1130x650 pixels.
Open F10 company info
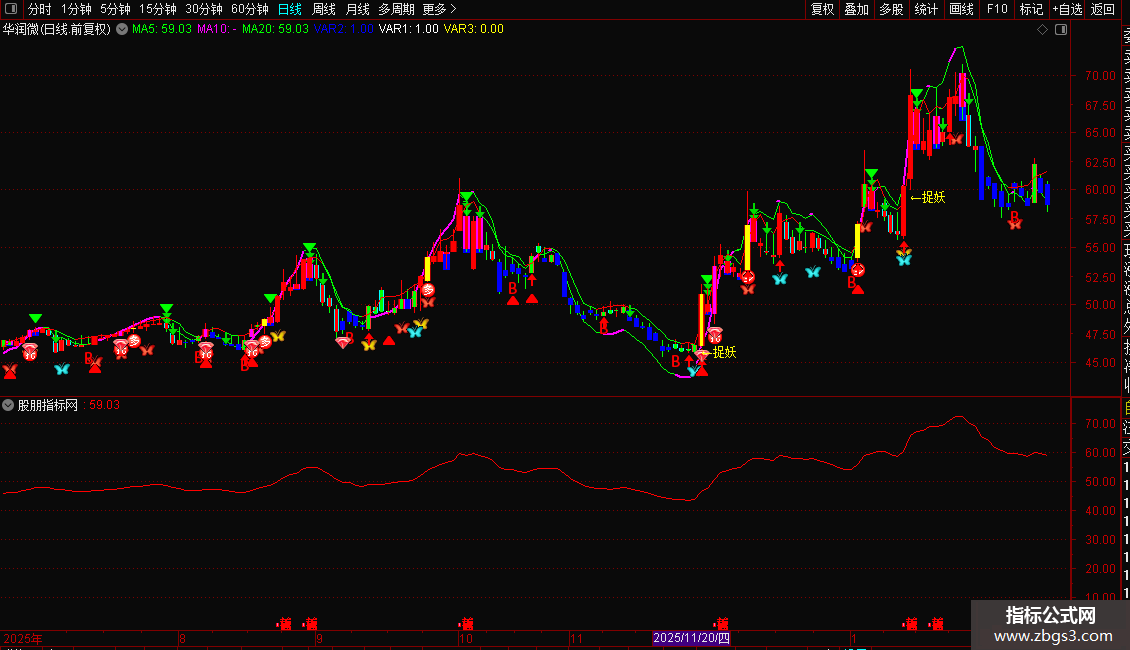pyautogui.click(x=997, y=9)
